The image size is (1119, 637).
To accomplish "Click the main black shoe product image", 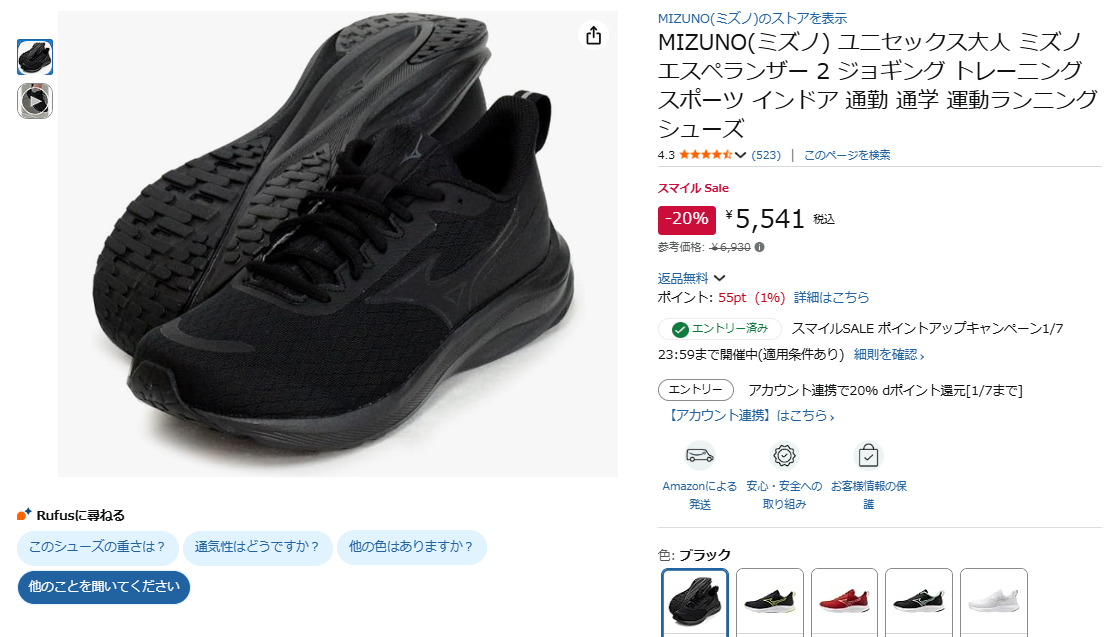I will point(338,244).
